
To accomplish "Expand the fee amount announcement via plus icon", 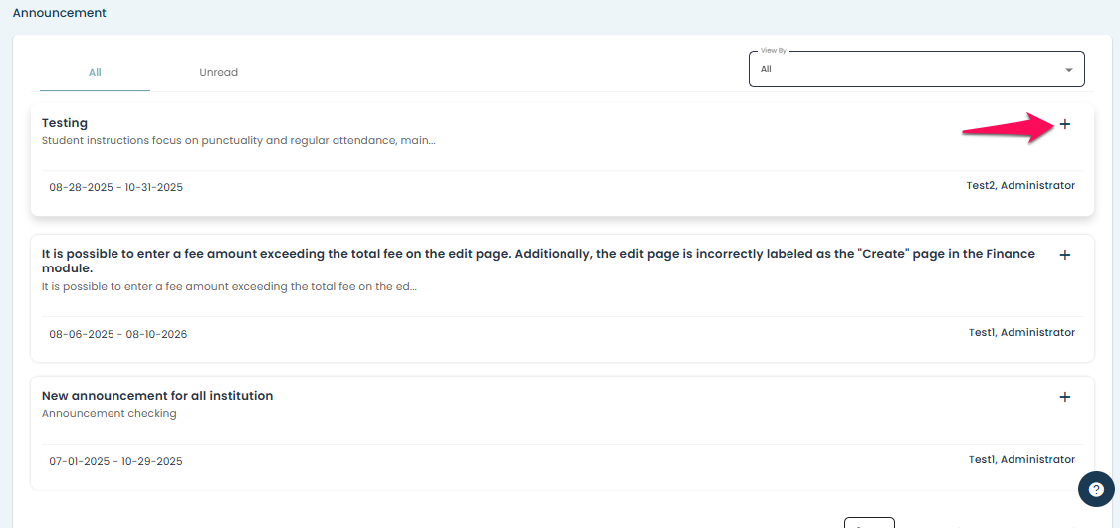I will (1064, 255).
